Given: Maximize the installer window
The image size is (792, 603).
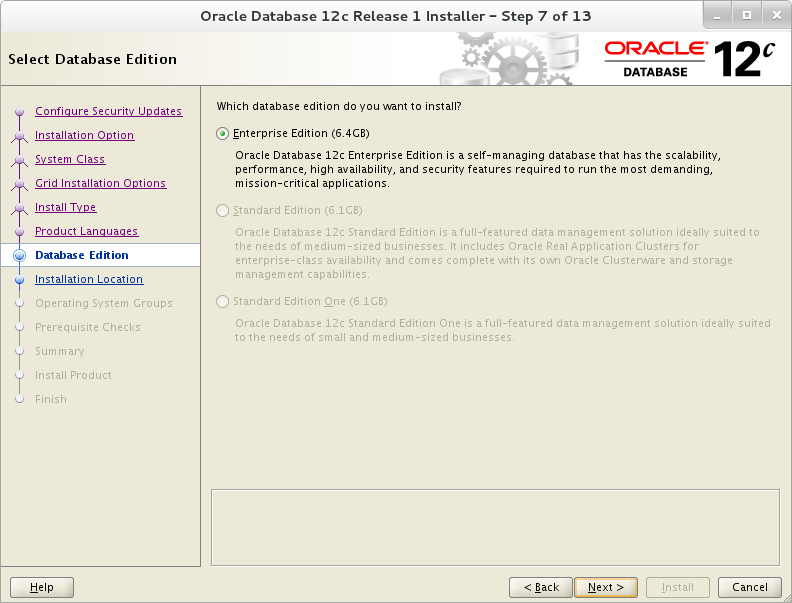Looking at the screenshot, I should coord(747,16).
